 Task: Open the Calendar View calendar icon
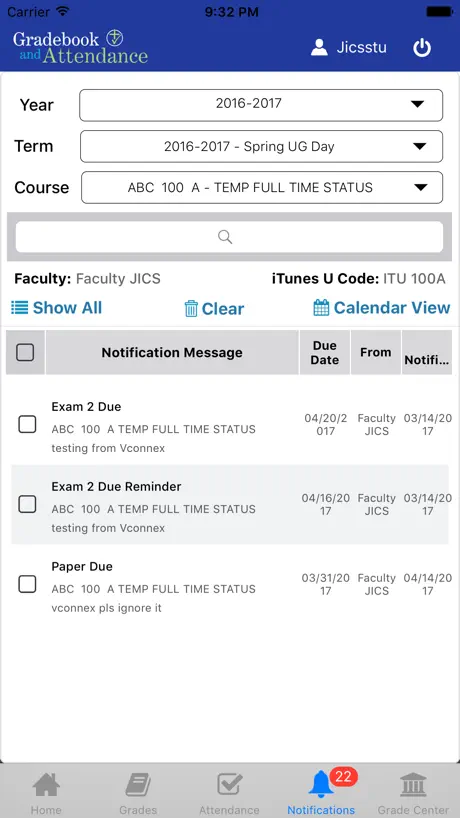pyautogui.click(x=321, y=308)
